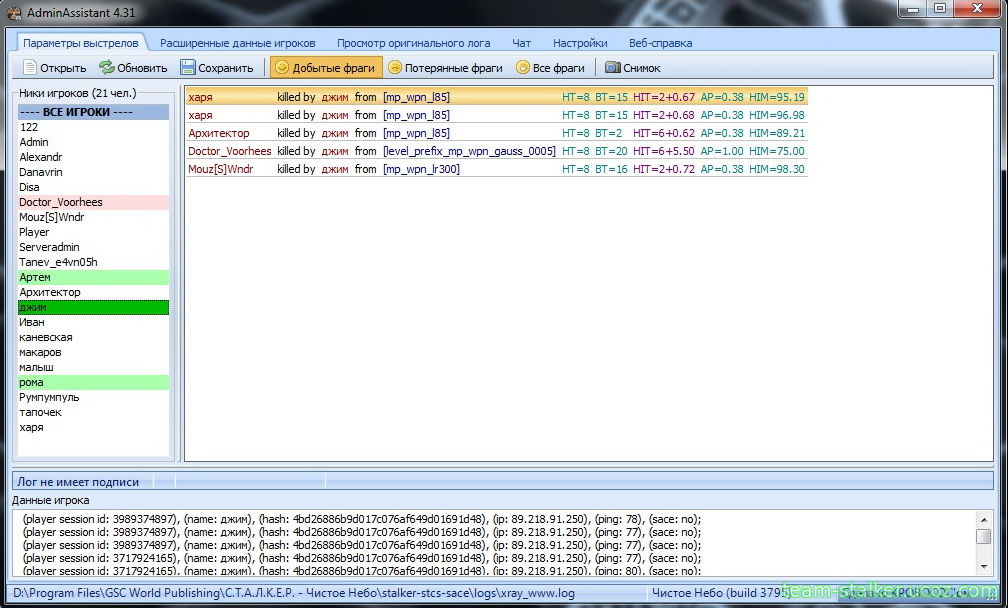Select Mouz[S]Wndr lr300 frag row
The height and width of the screenshot is (608, 1008).
[x=497, y=169]
